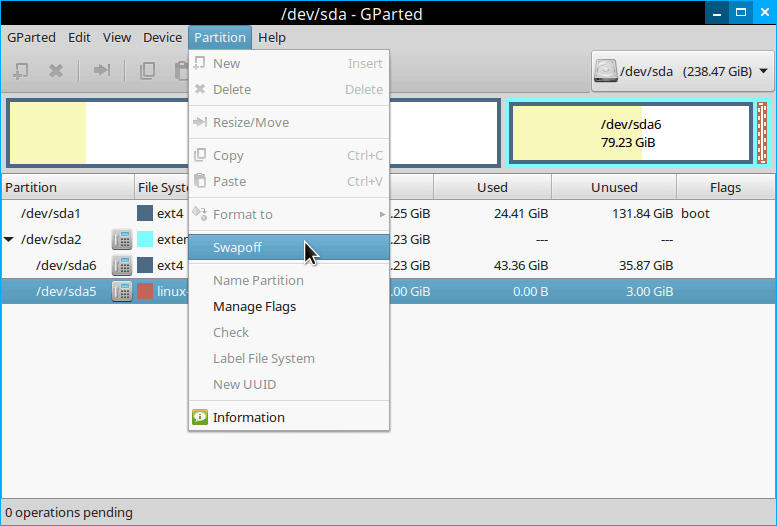Sort by the Flags column header

(x=725, y=187)
